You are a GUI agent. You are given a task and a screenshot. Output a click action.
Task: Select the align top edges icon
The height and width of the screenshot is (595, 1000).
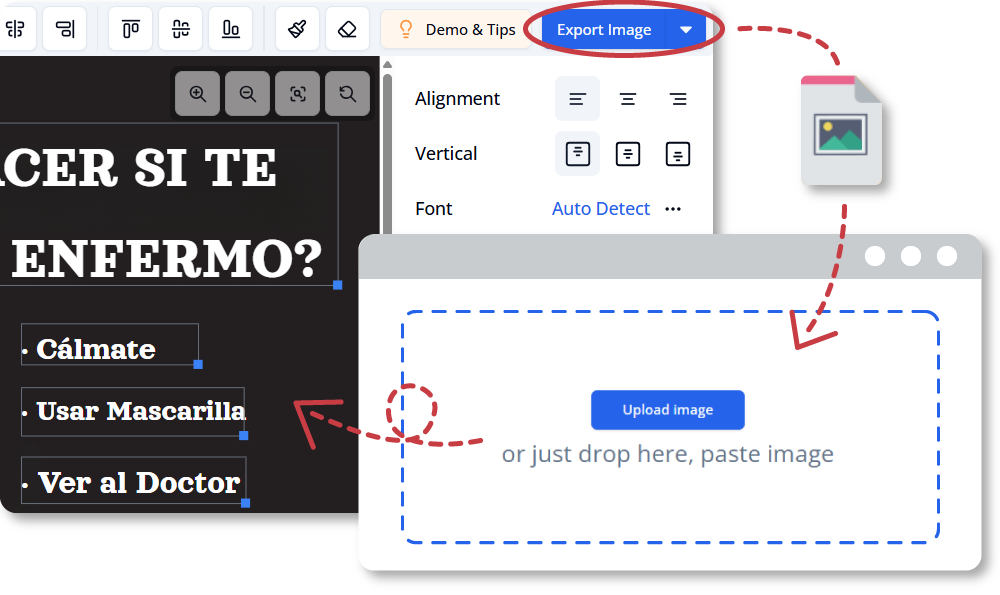tap(131, 29)
